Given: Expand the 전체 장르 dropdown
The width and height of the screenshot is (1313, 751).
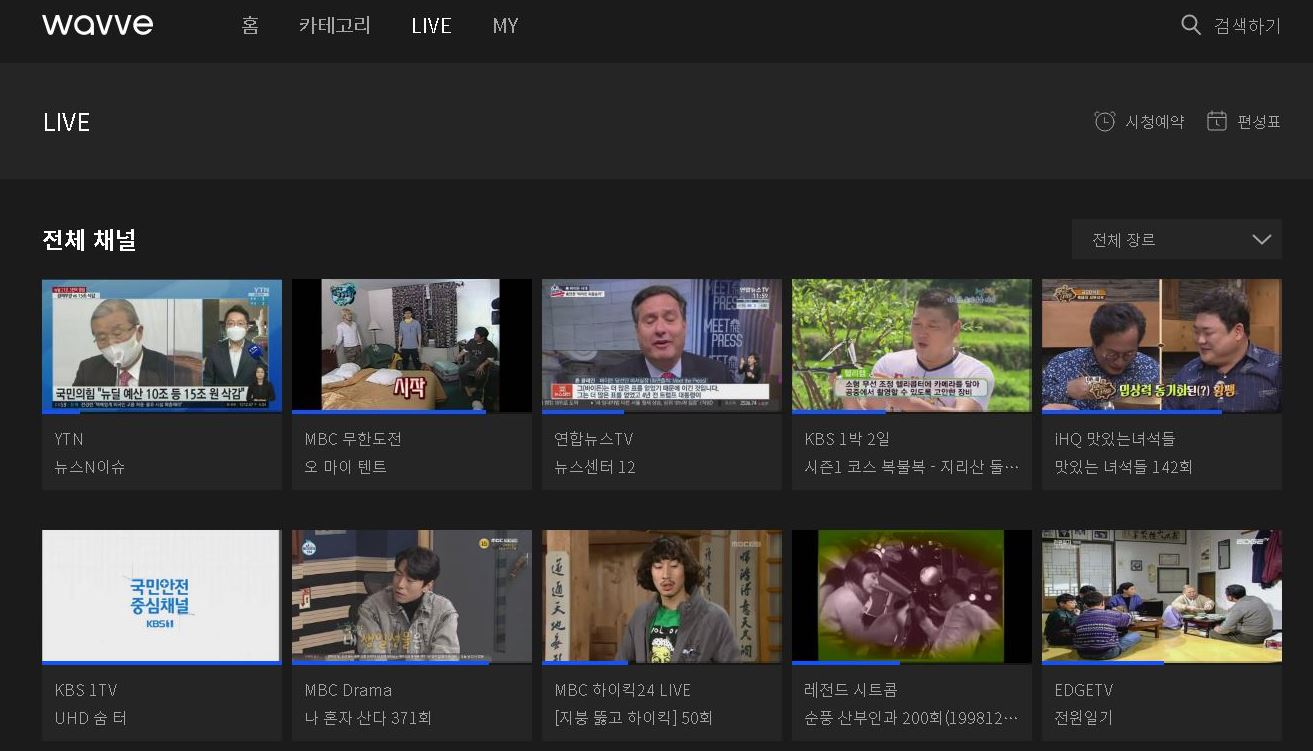Looking at the screenshot, I should click(1176, 240).
